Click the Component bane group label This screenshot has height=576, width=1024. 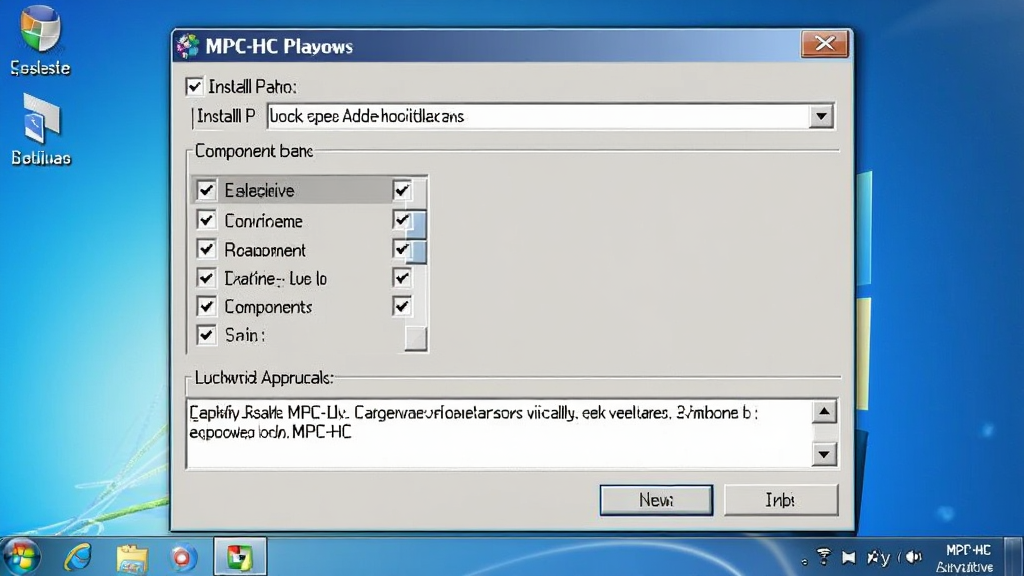click(254, 152)
